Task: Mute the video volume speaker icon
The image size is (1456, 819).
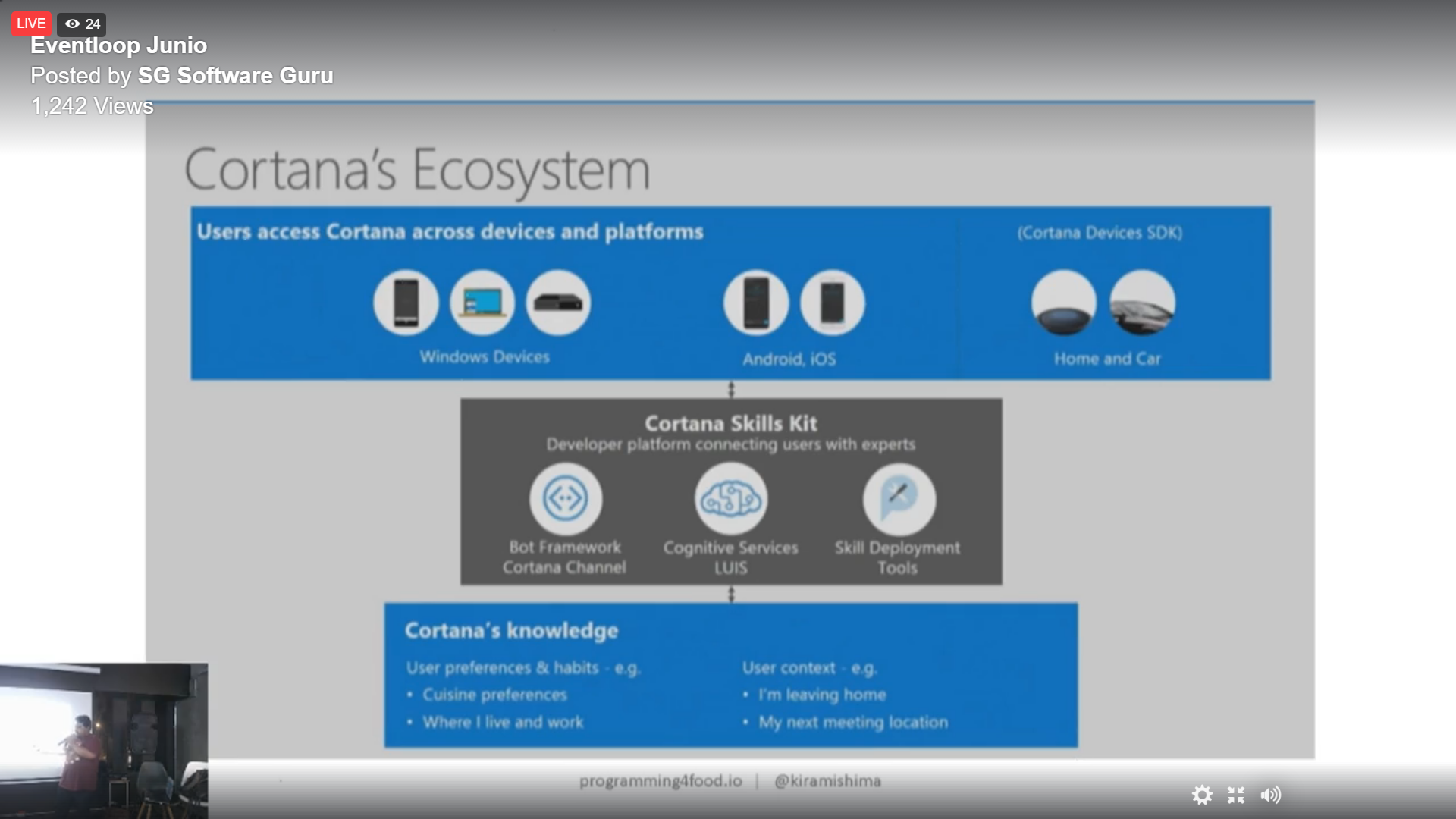Action: 1271,795
